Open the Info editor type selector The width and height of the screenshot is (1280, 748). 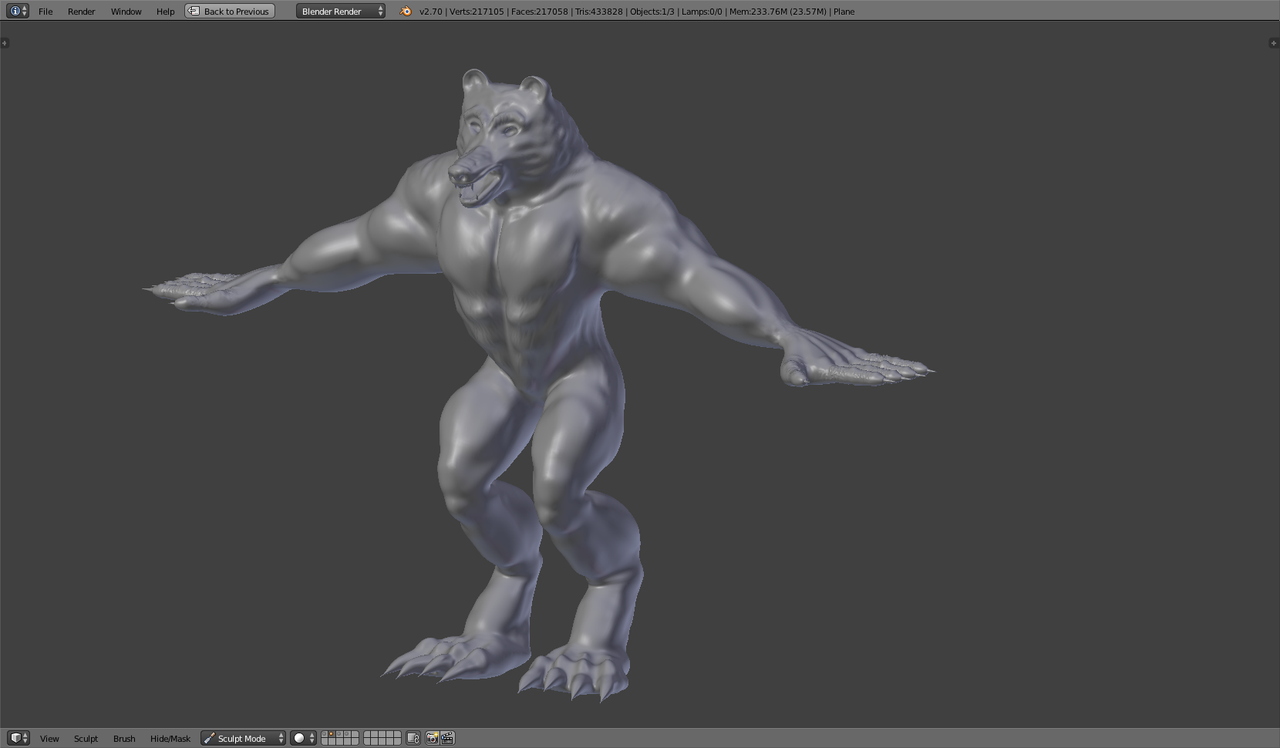click(18, 11)
